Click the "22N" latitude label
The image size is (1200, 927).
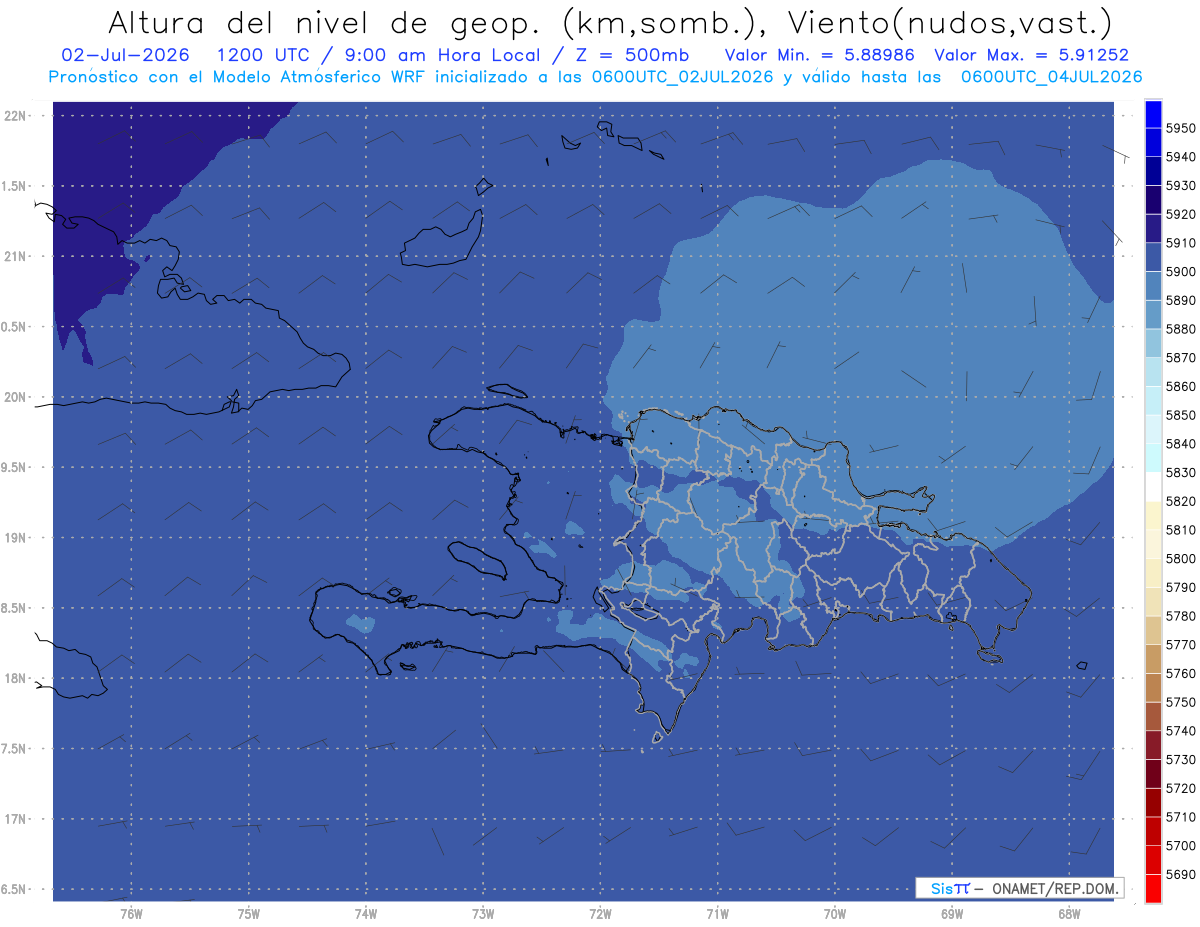point(17,115)
